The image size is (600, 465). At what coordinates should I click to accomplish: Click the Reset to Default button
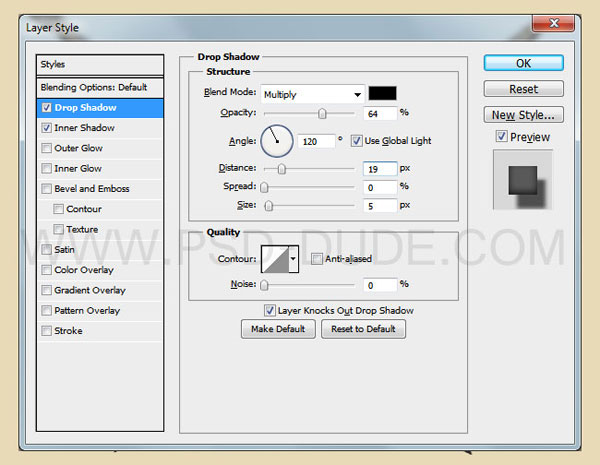(x=363, y=329)
